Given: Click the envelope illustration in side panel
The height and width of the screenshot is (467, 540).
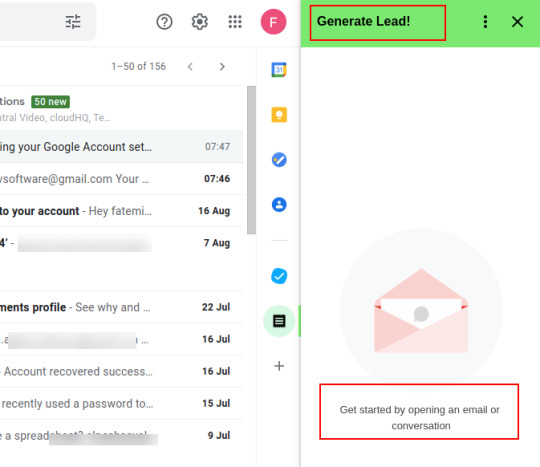Looking at the screenshot, I should [x=421, y=310].
